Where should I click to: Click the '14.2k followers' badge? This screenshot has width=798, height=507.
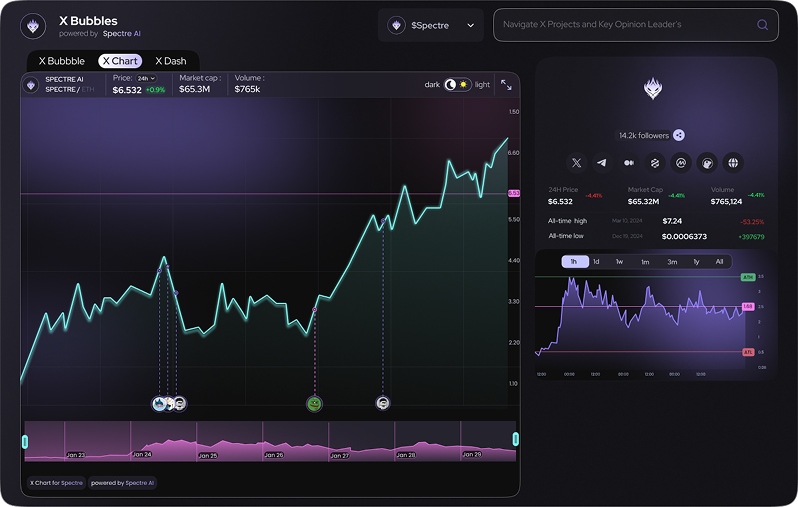pyautogui.click(x=644, y=135)
